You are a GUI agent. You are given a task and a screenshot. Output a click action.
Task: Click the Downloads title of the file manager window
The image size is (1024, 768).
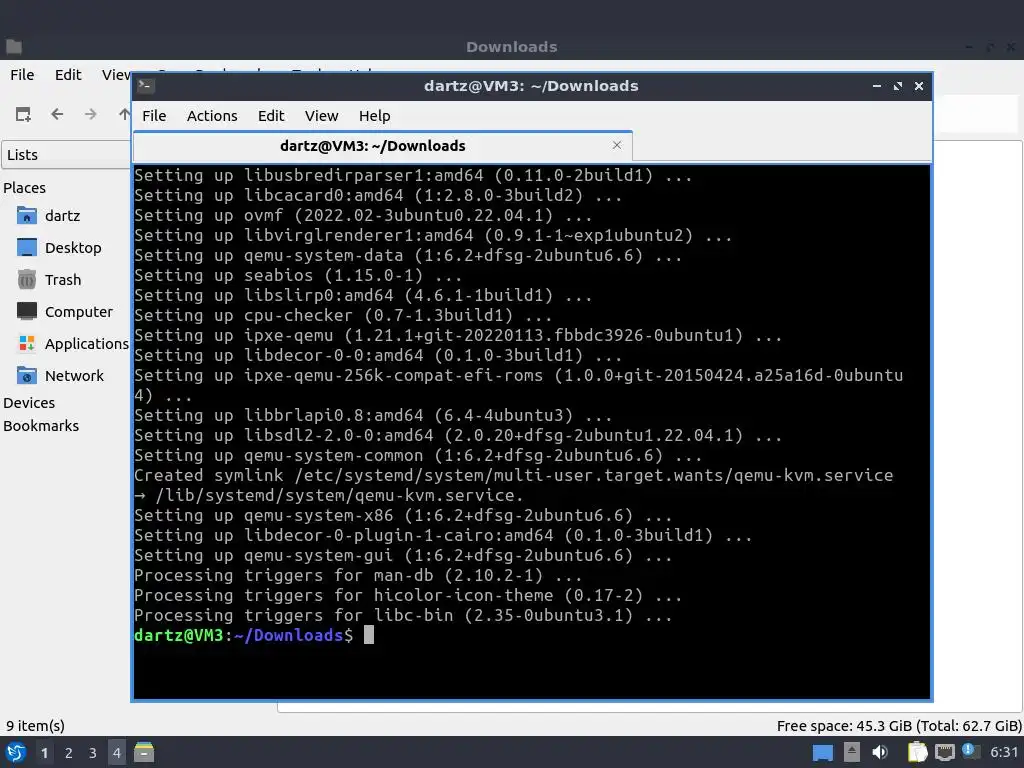[x=511, y=47]
